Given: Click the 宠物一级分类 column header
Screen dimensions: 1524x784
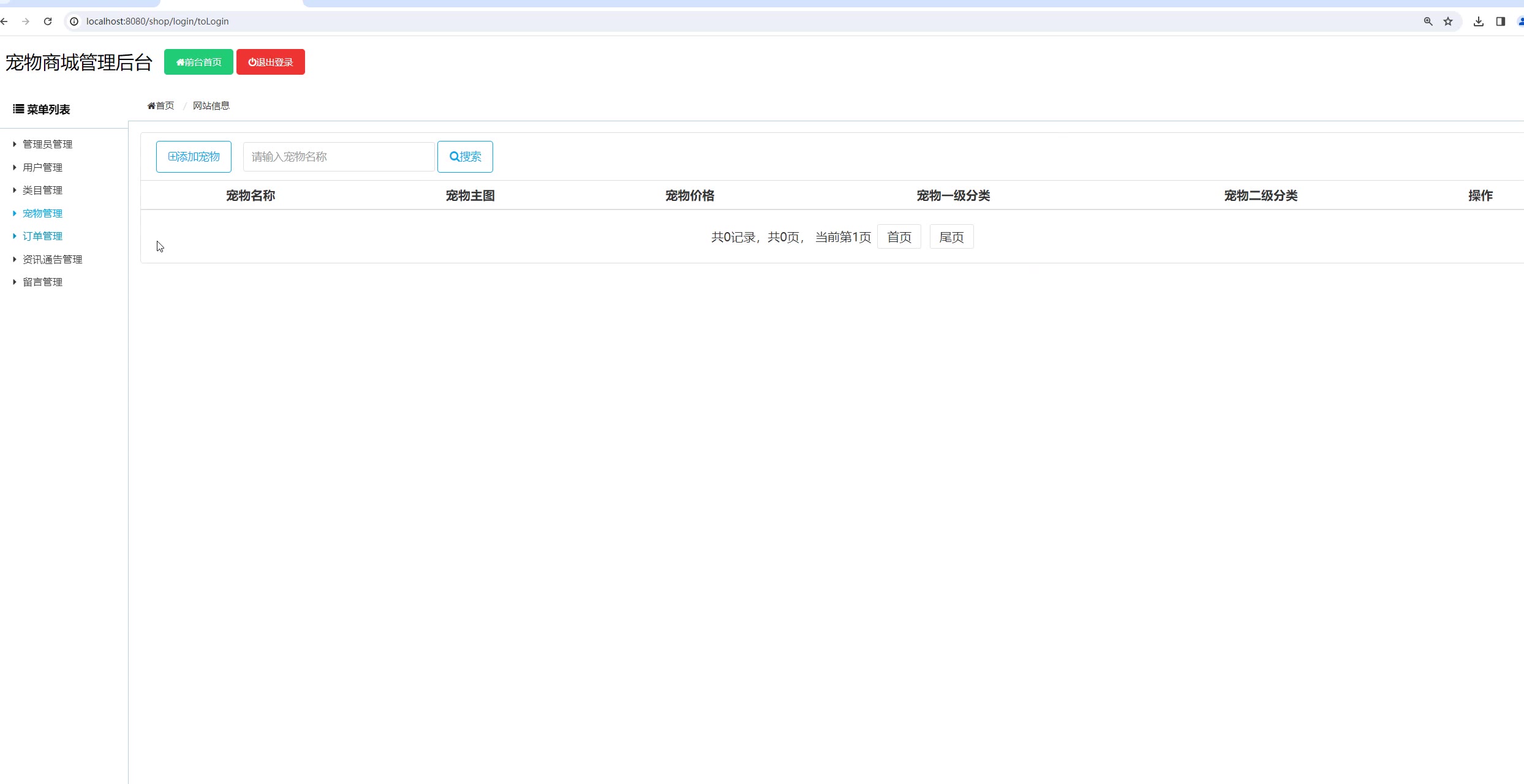Looking at the screenshot, I should 953,195.
